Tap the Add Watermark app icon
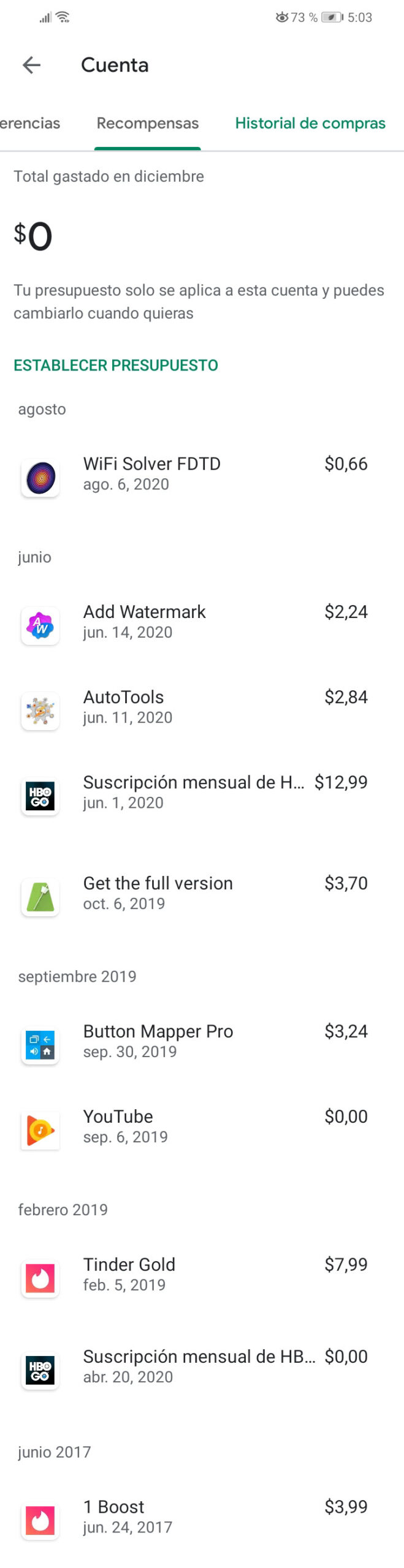This screenshot has height=1568, width=404. click(x=40, y=625)
